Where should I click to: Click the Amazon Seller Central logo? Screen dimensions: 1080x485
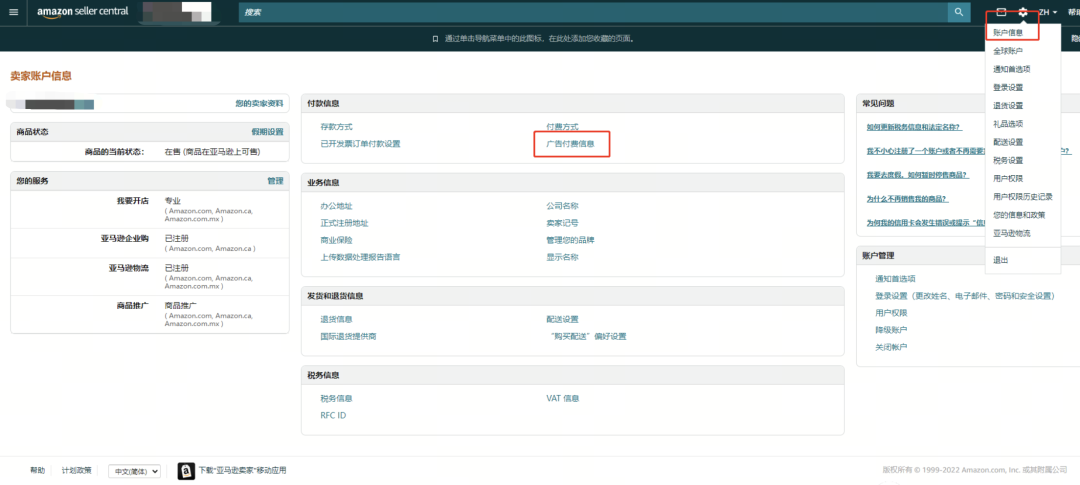click(82, 12)
